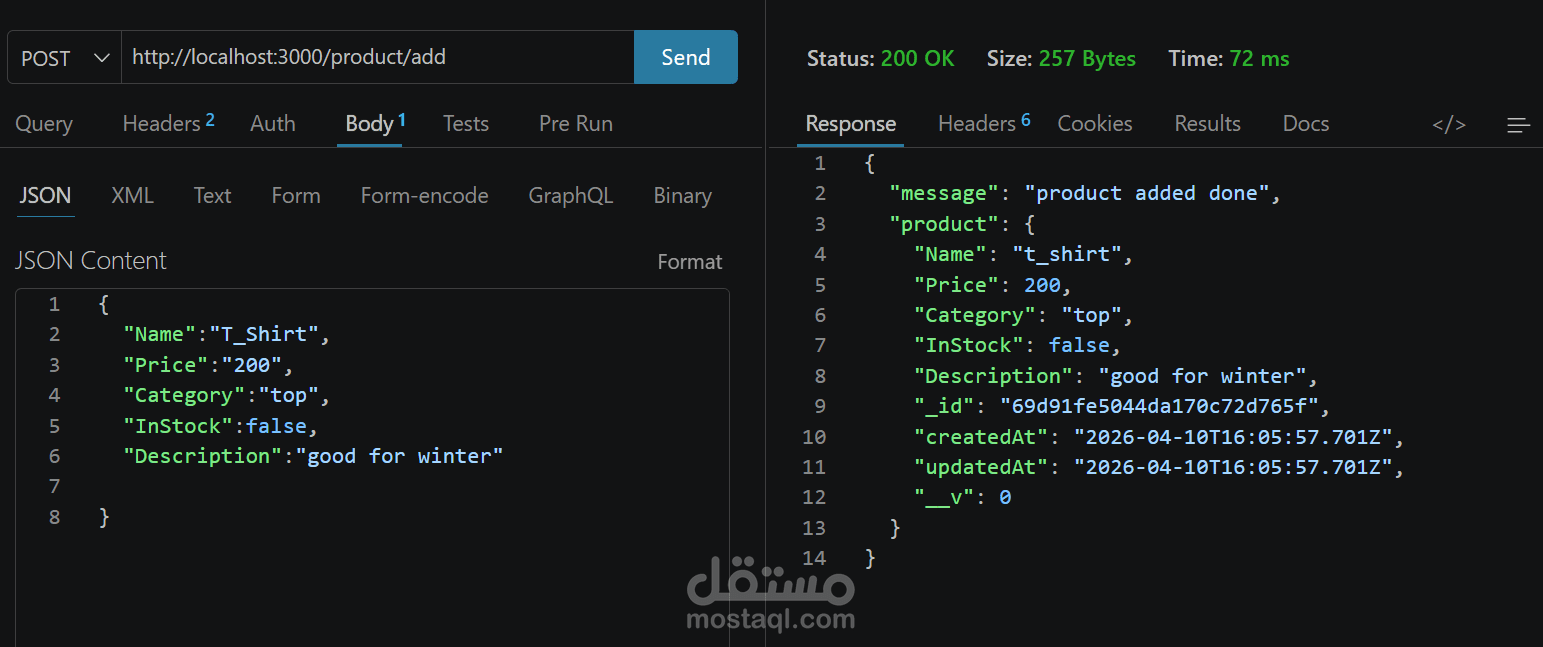This screenshot has width=1543, height=647.
Task: Open the Pre Run tab
Action: click(576, 124)
